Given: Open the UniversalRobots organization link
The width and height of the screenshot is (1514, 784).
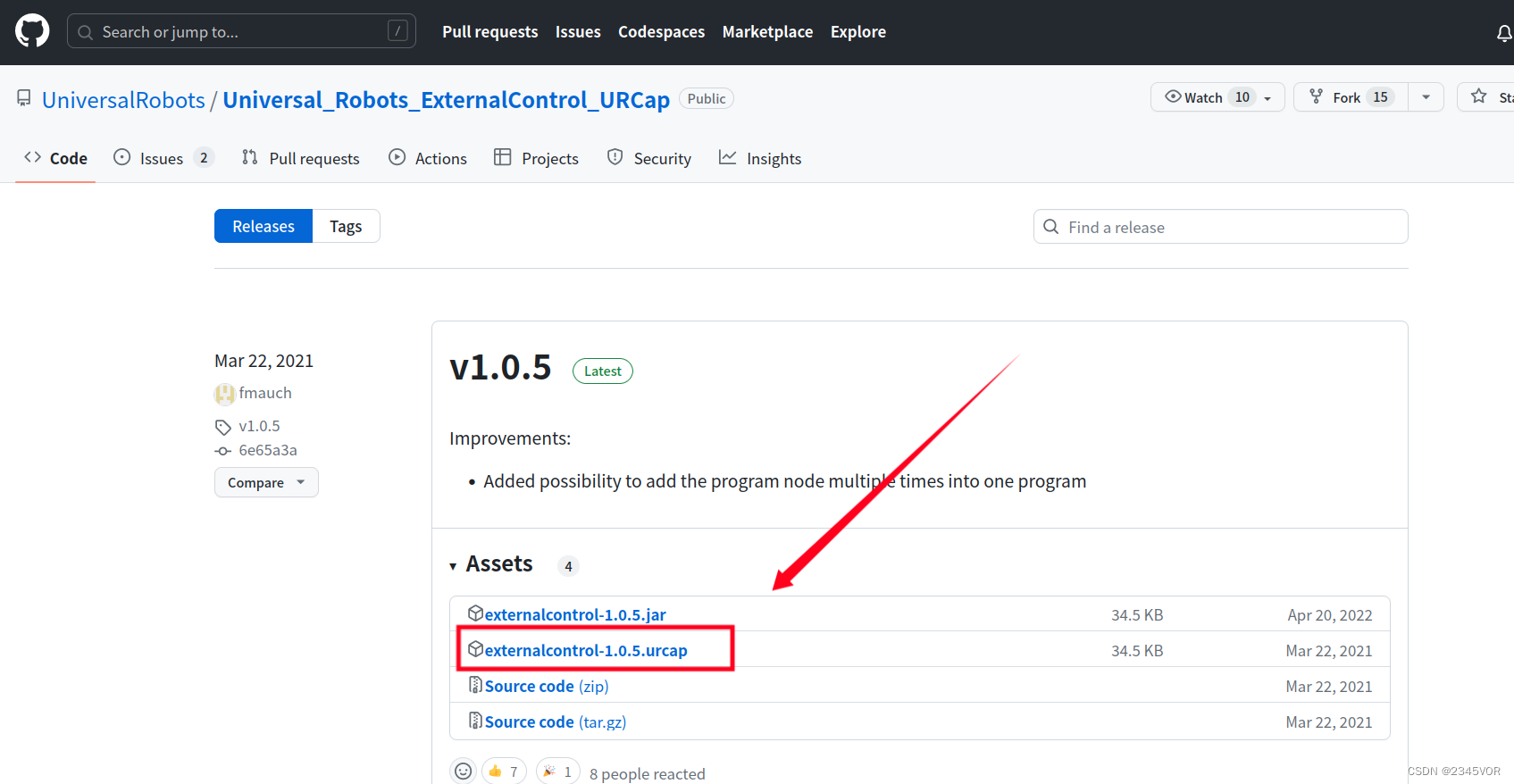Looking at the screenshot, I should (123, 99).
